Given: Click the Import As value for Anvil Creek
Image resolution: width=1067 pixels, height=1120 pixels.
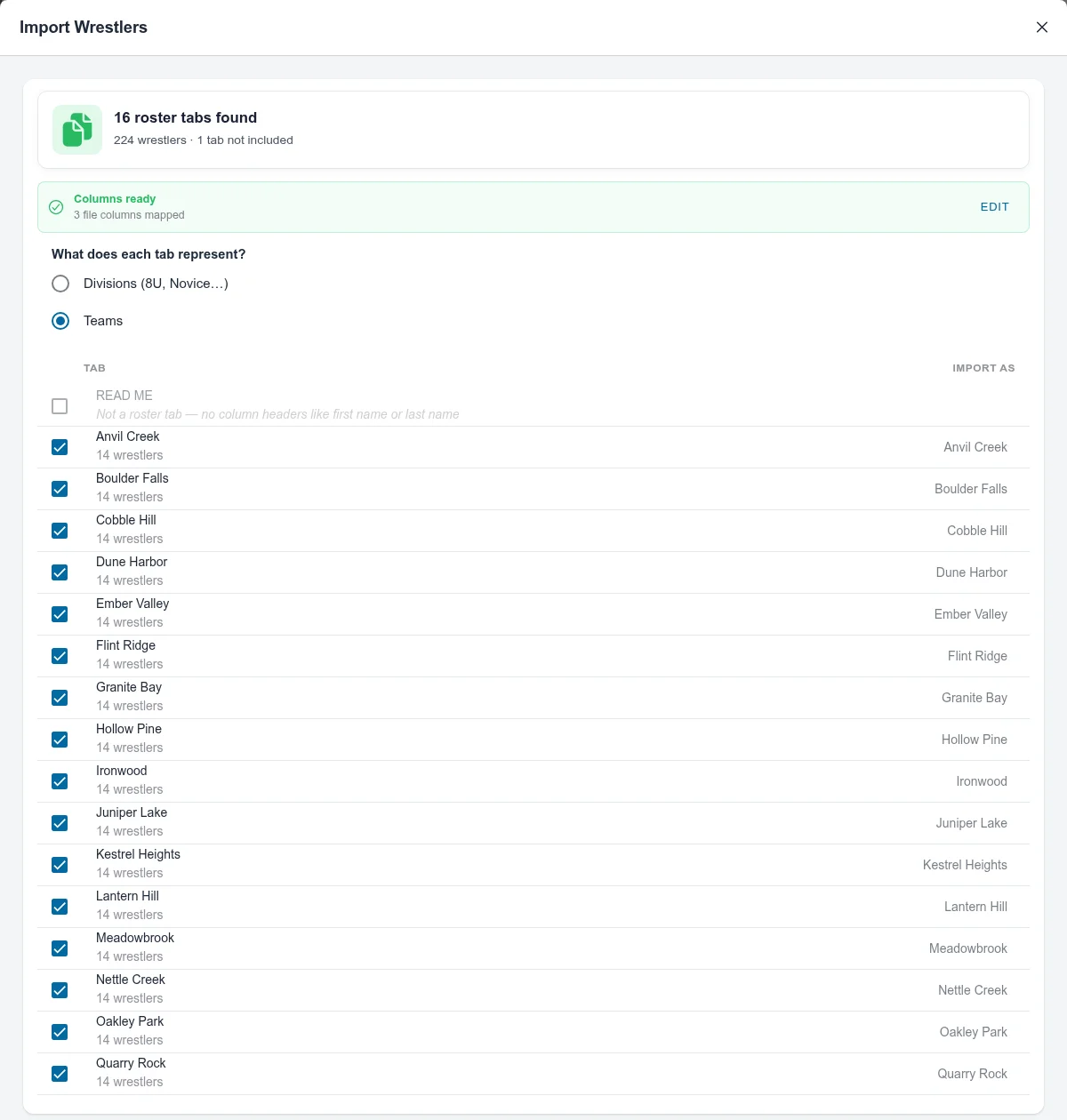Looking at the screenshot, I should tap(975, 447).
